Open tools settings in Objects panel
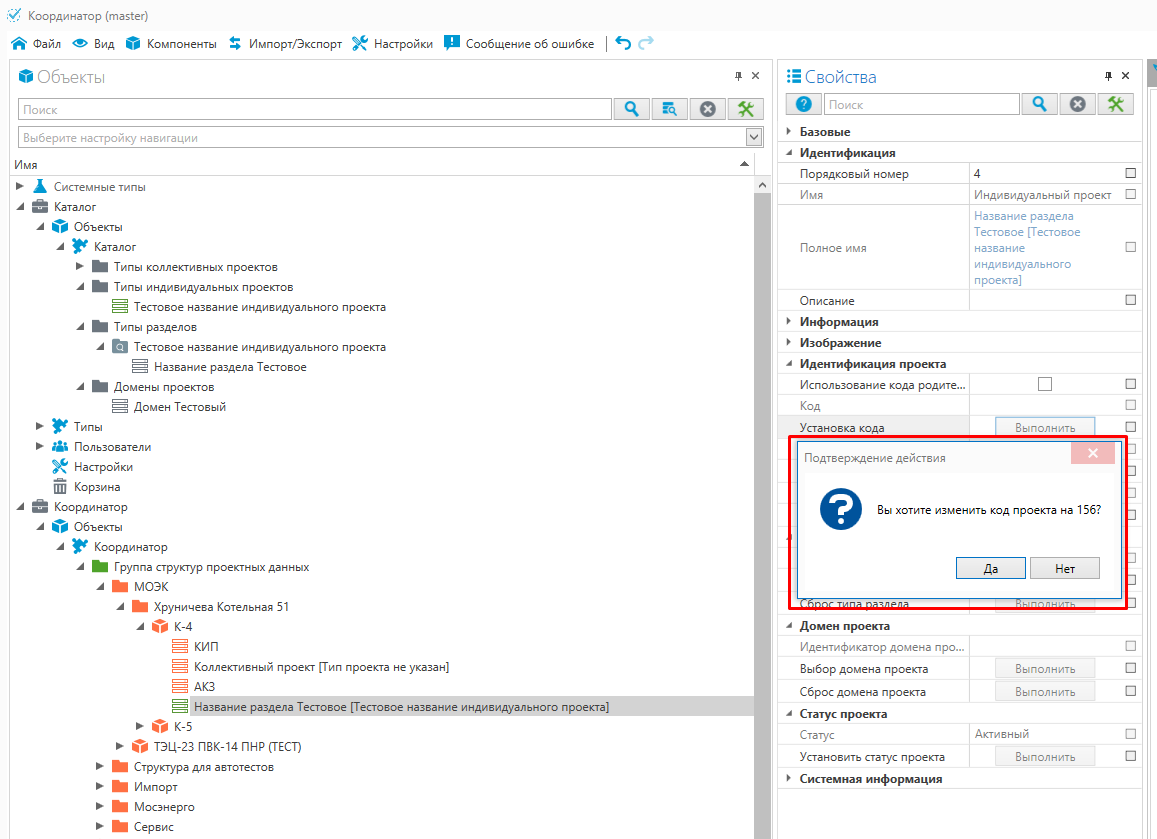 pyautogui.click(x=746, y=109)
